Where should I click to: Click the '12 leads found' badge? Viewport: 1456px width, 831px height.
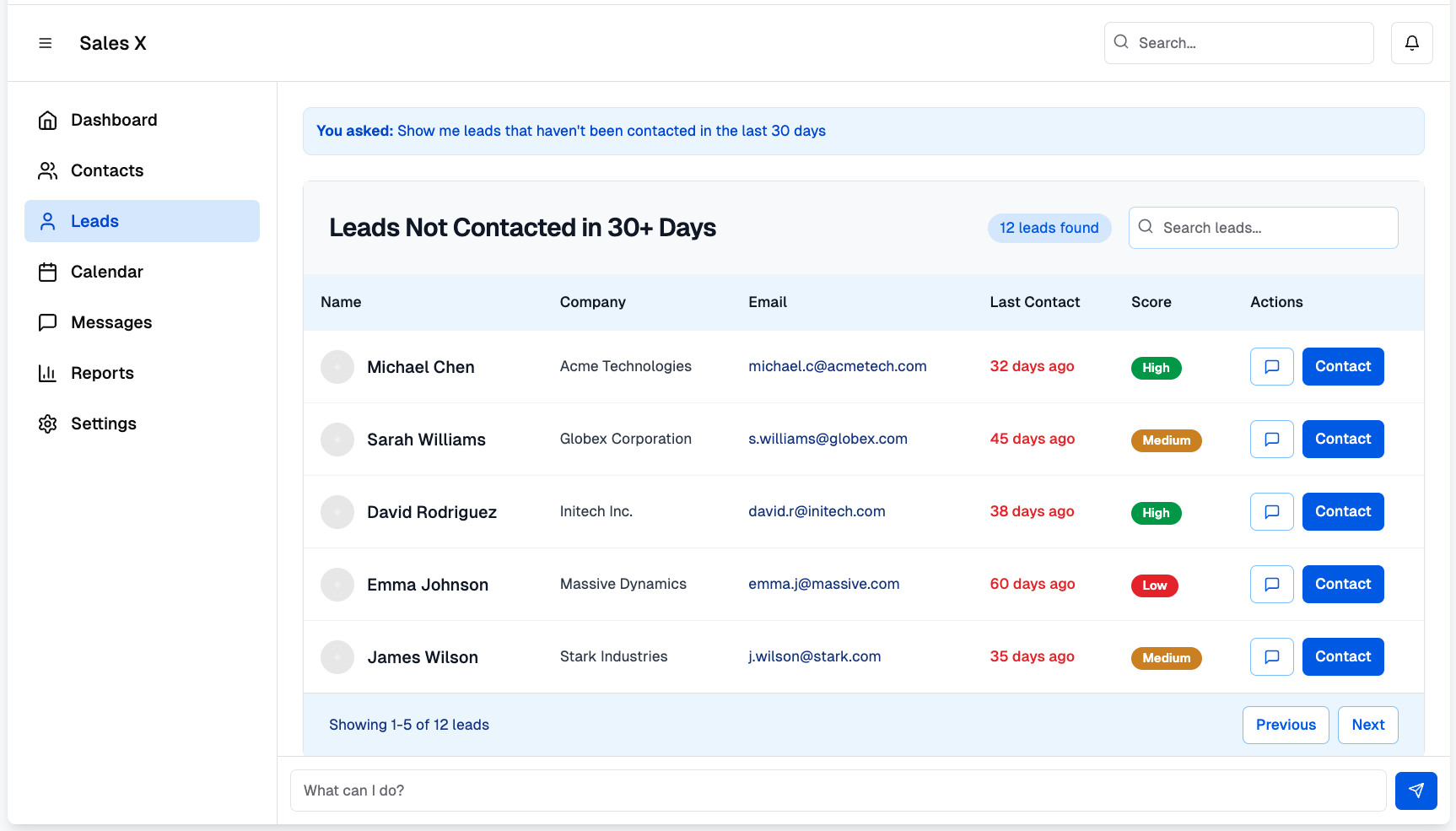click(1049, 228)
